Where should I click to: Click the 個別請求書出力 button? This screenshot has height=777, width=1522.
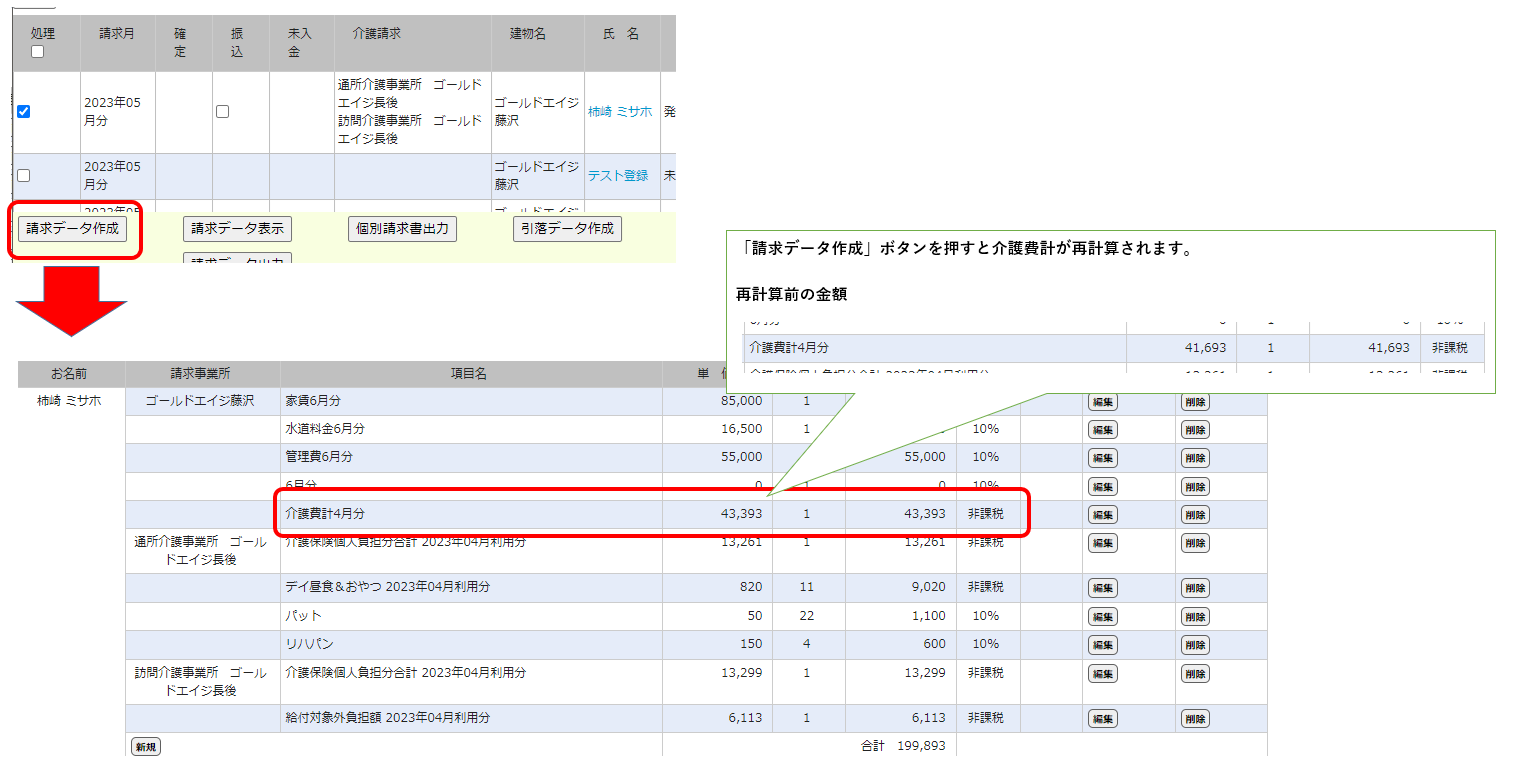(x=403, y=228)
